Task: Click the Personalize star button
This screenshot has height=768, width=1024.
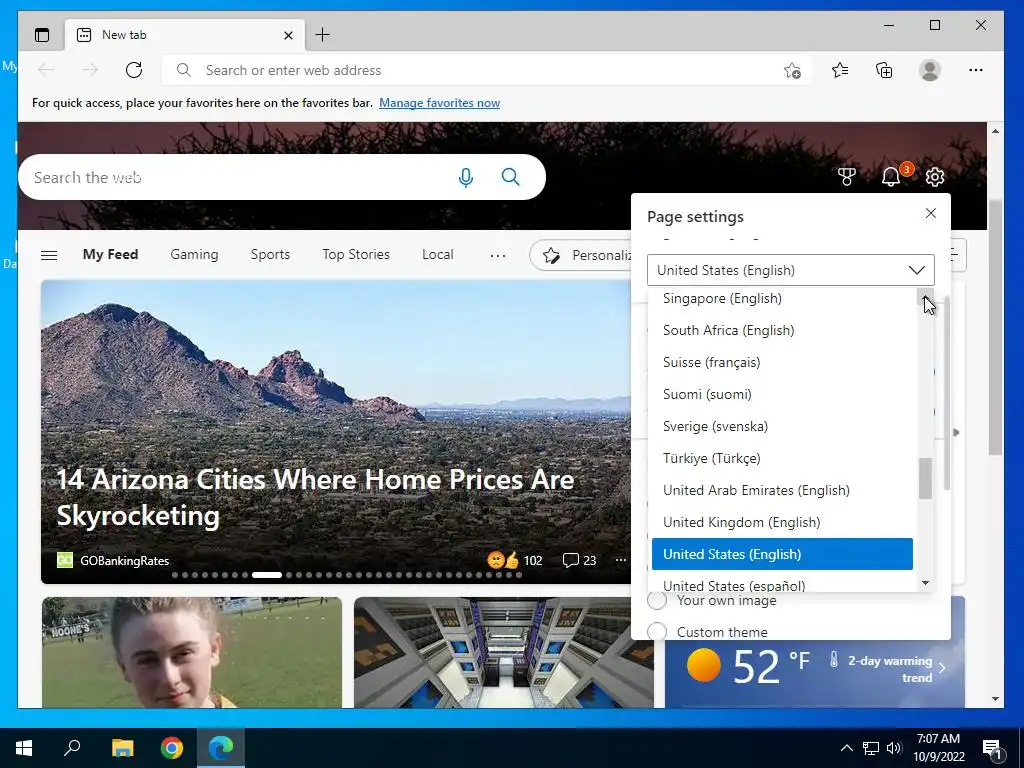Action: 582,255
